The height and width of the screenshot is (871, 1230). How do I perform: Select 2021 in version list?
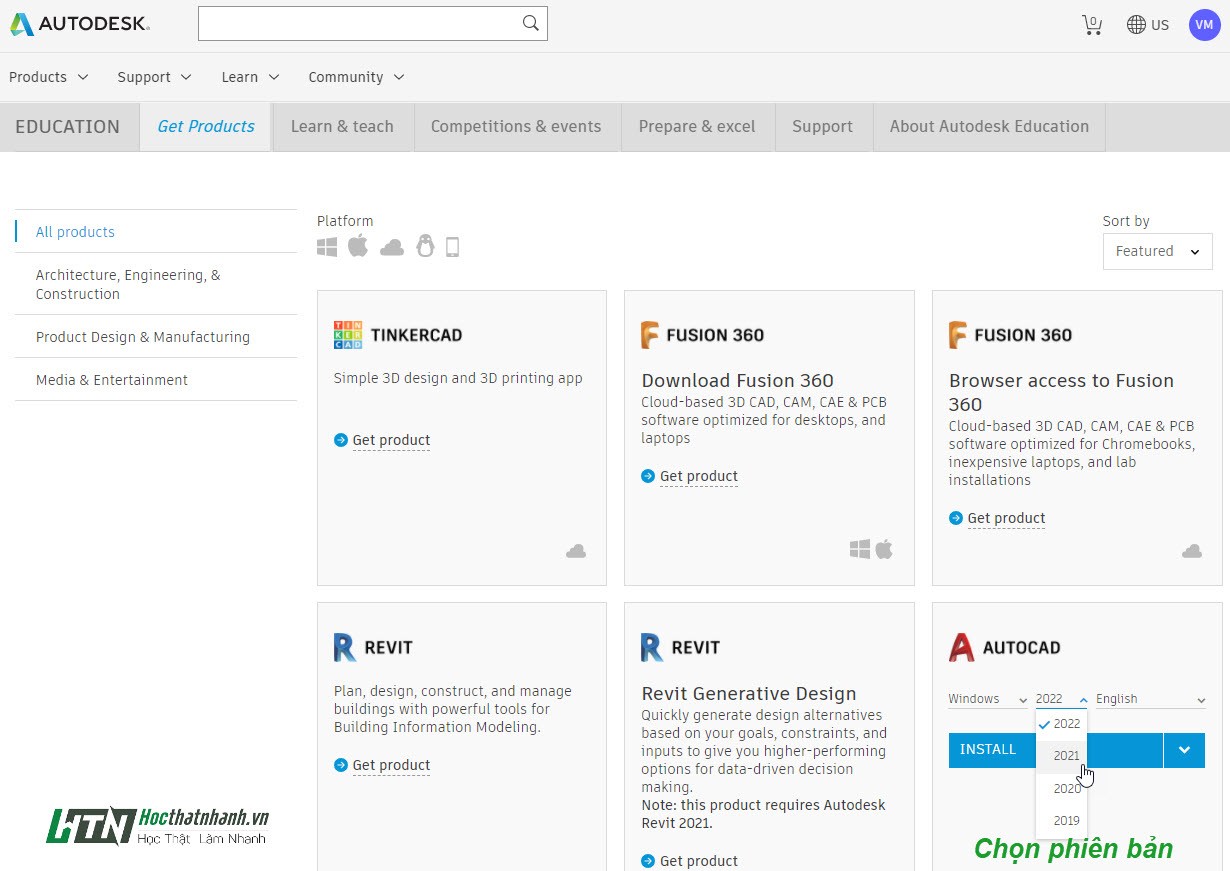pos(1062,756)
